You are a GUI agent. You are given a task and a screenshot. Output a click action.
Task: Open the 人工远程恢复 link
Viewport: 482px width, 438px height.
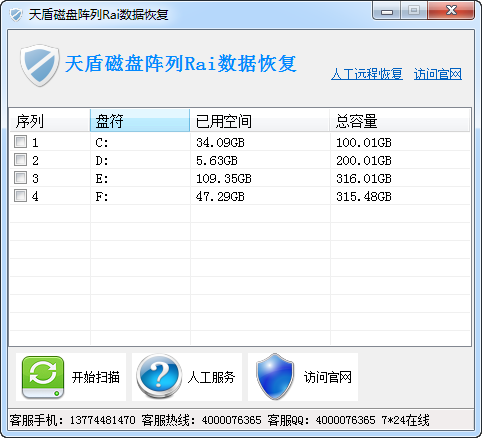367,74
